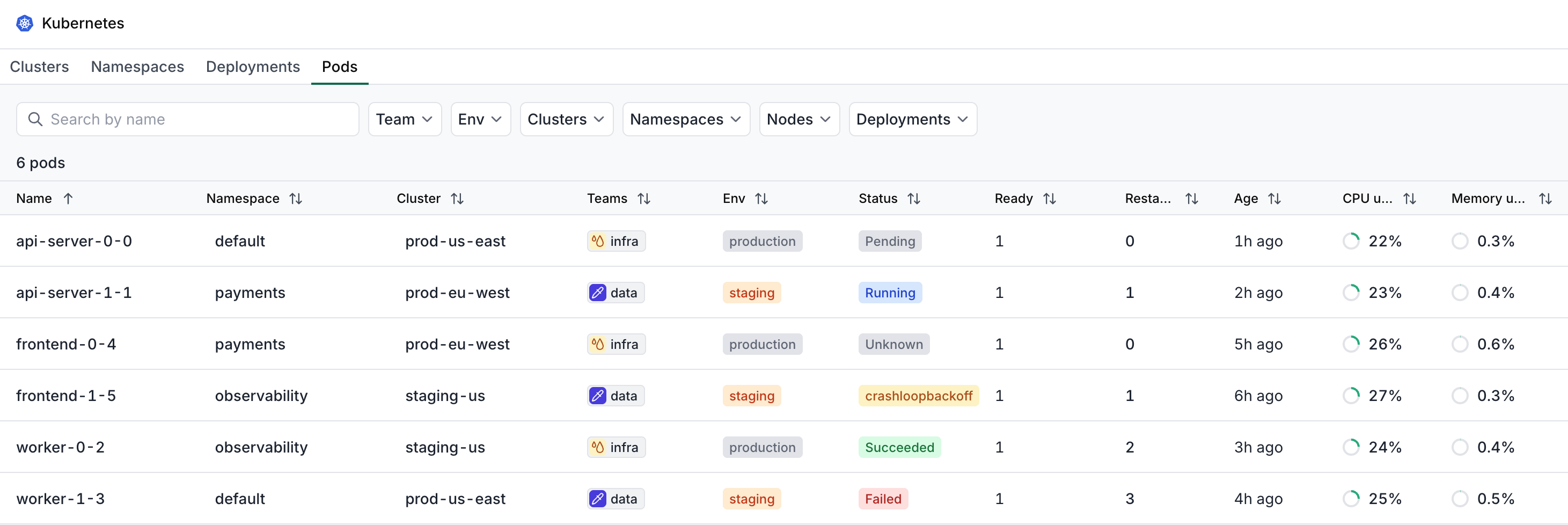Click the Kubernetes title text
This screenshot has width=1568, height=525.
point(83,23)
